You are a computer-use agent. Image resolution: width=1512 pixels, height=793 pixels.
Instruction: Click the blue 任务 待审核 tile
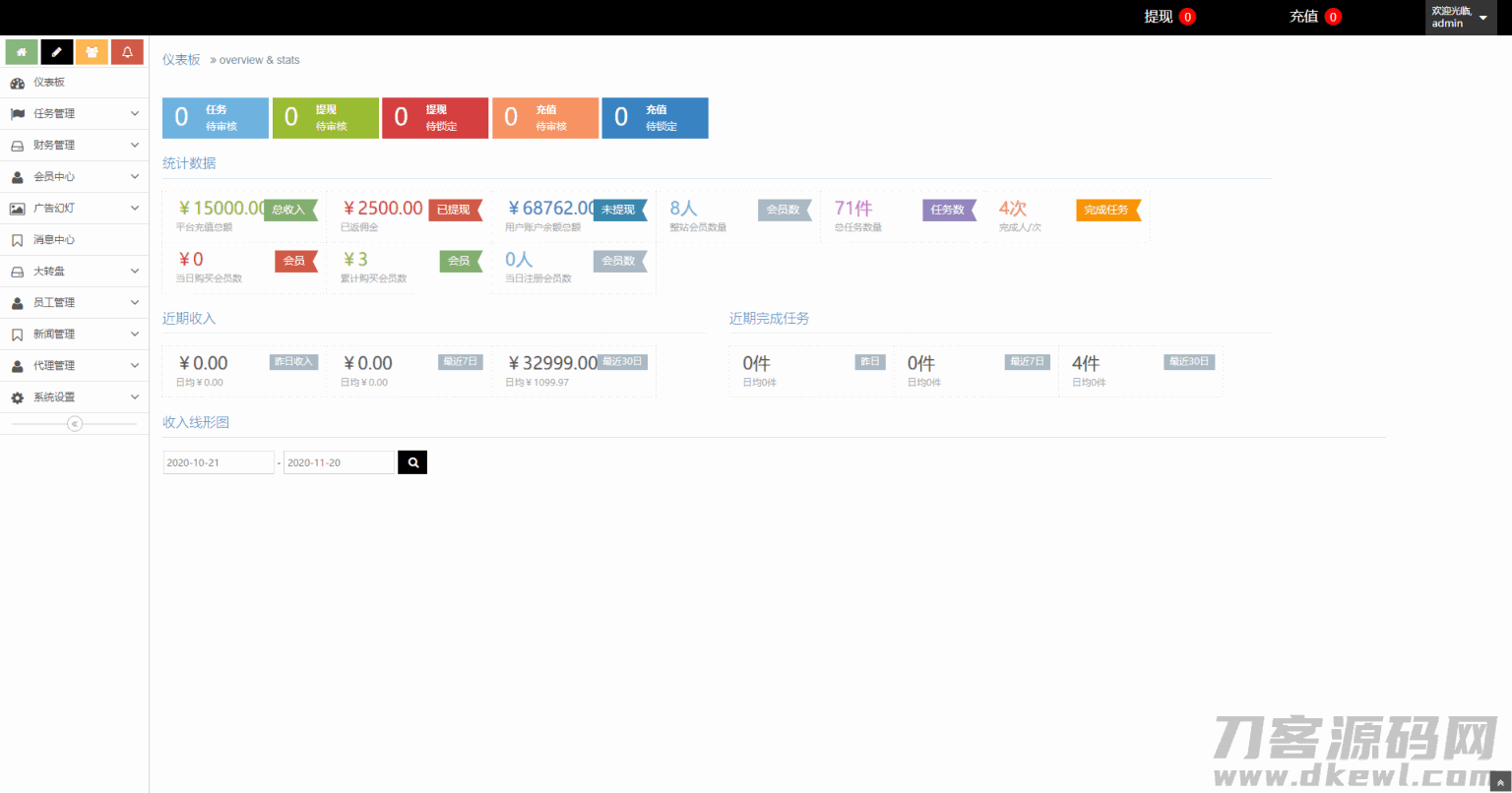[216, 118]
